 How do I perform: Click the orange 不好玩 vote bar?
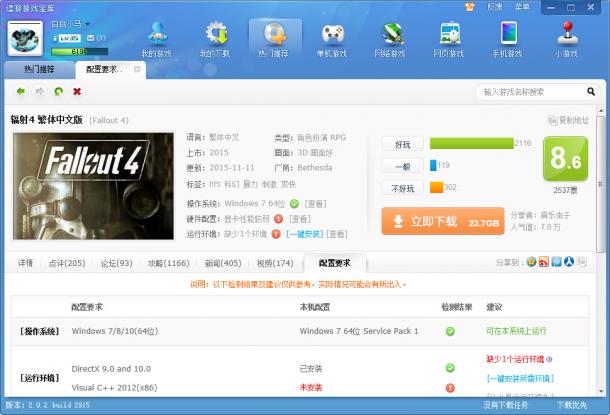click(436, 187)
